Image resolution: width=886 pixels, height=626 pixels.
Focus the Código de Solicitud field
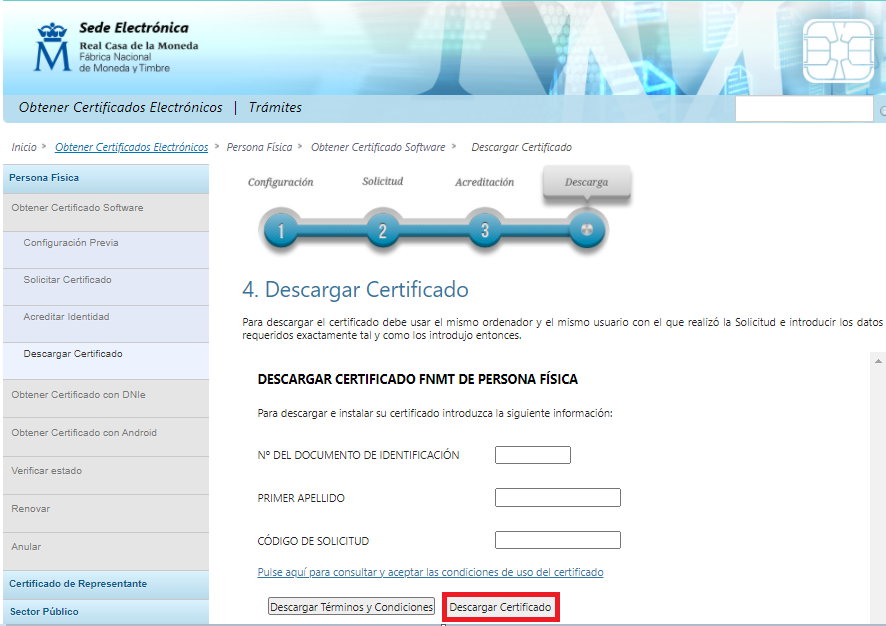[558, 540]
